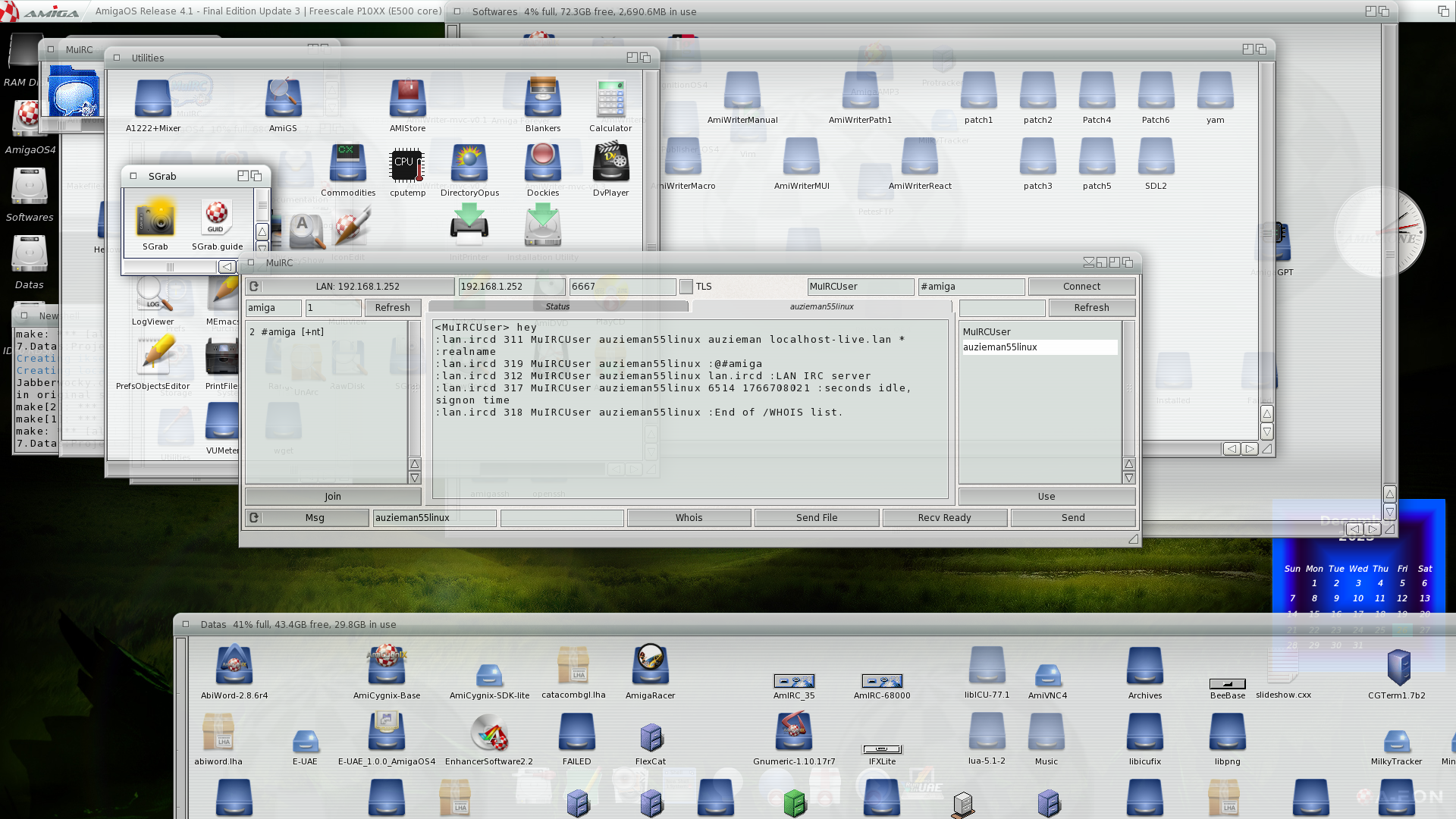The height and width of the screenshot is (819, 1456).
Task: Enable the TLS checkbox in MuIRC
Action: (686, 287)
